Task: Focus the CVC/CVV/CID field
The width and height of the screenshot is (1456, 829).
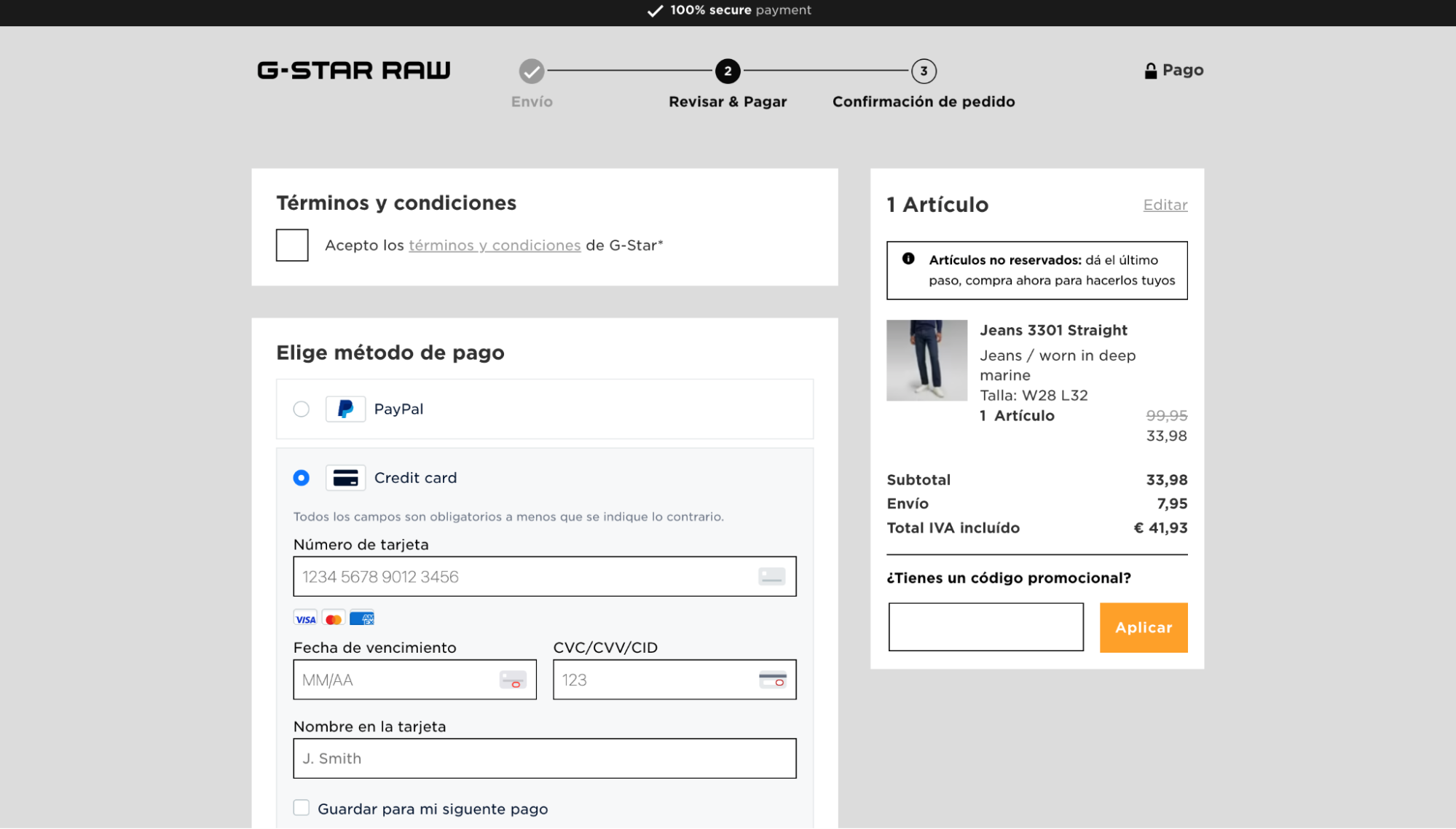Action: pyautogui.click(x=674, y=680)
